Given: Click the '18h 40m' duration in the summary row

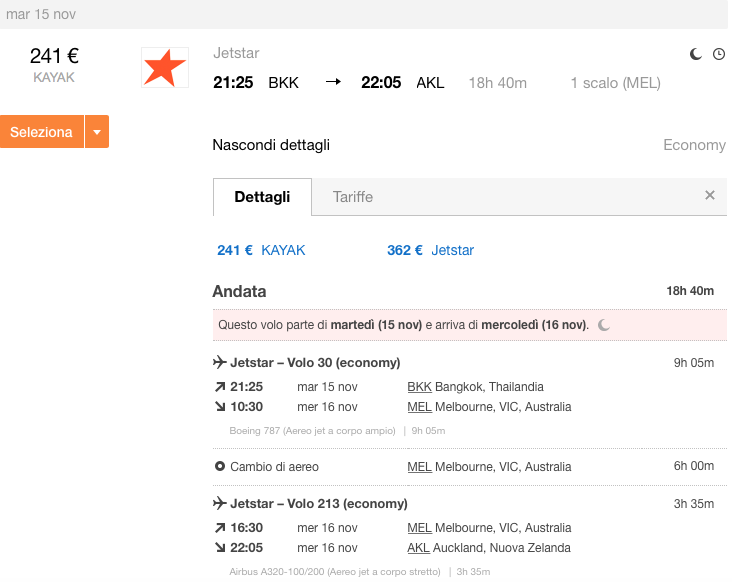Looking at the screenshot, I should point(498,83).
